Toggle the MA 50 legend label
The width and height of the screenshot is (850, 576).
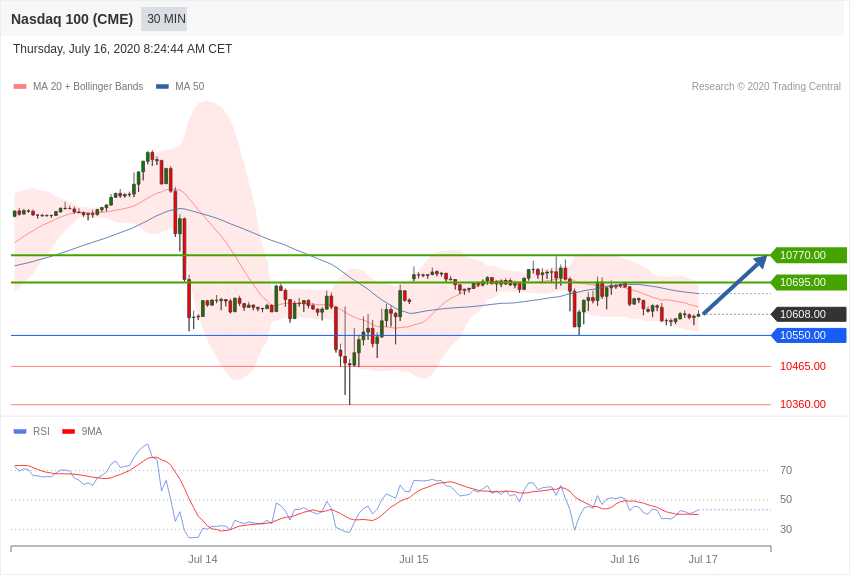[x=190, y=87]
